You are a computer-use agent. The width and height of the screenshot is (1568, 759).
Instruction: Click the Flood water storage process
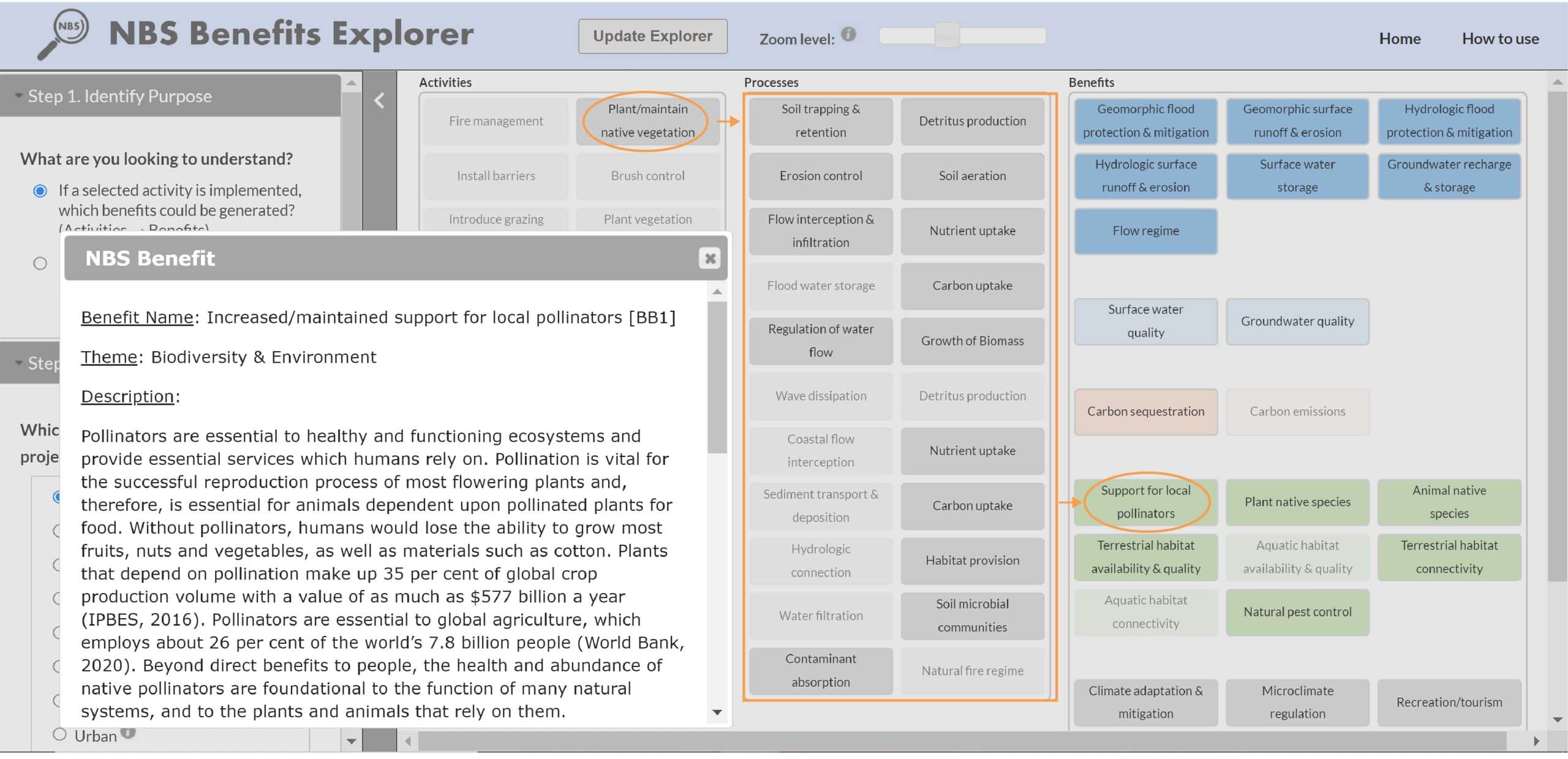pos(821,286)
